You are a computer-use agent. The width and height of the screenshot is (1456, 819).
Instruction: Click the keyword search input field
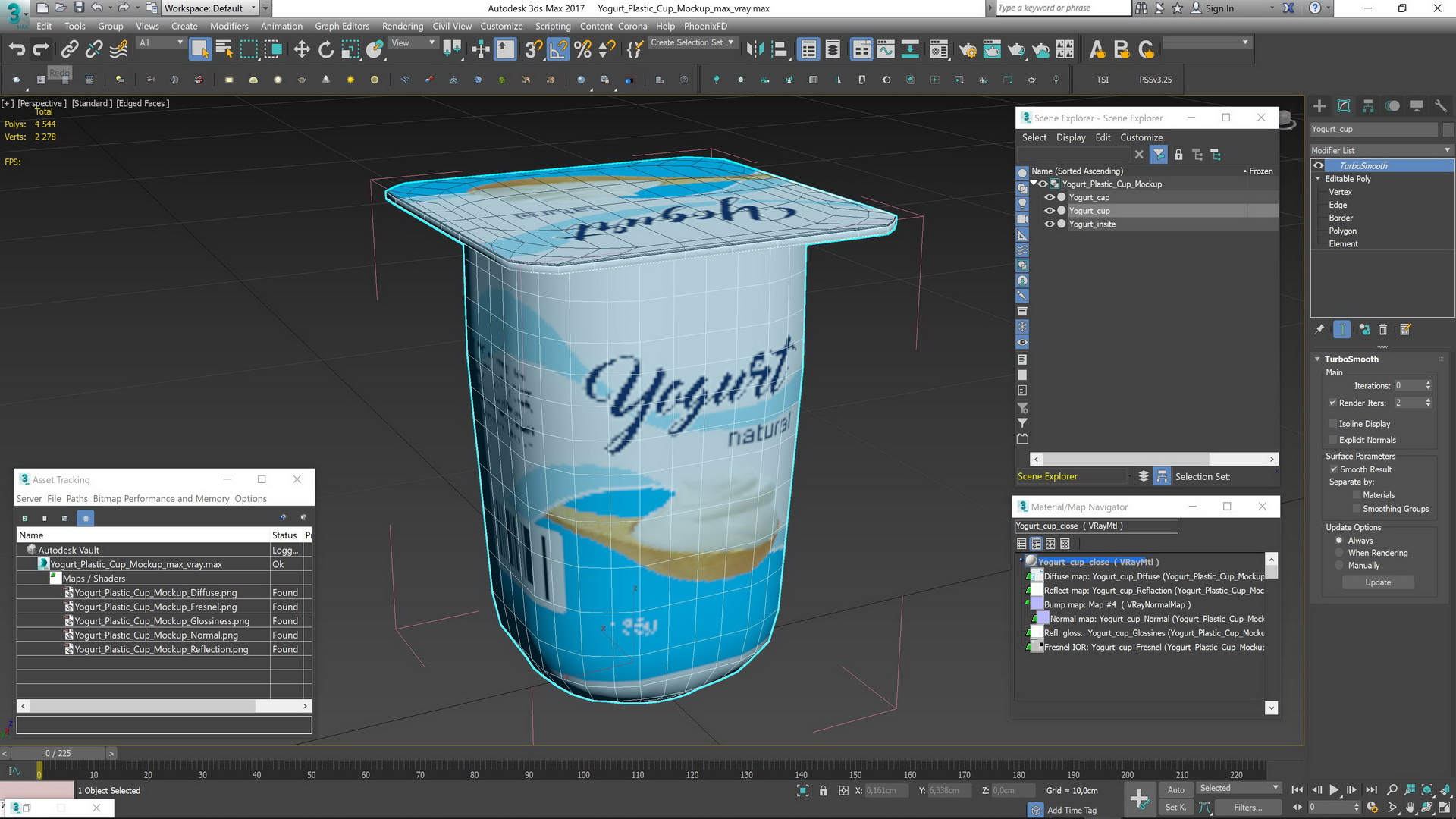click(x=1062, y=8)
